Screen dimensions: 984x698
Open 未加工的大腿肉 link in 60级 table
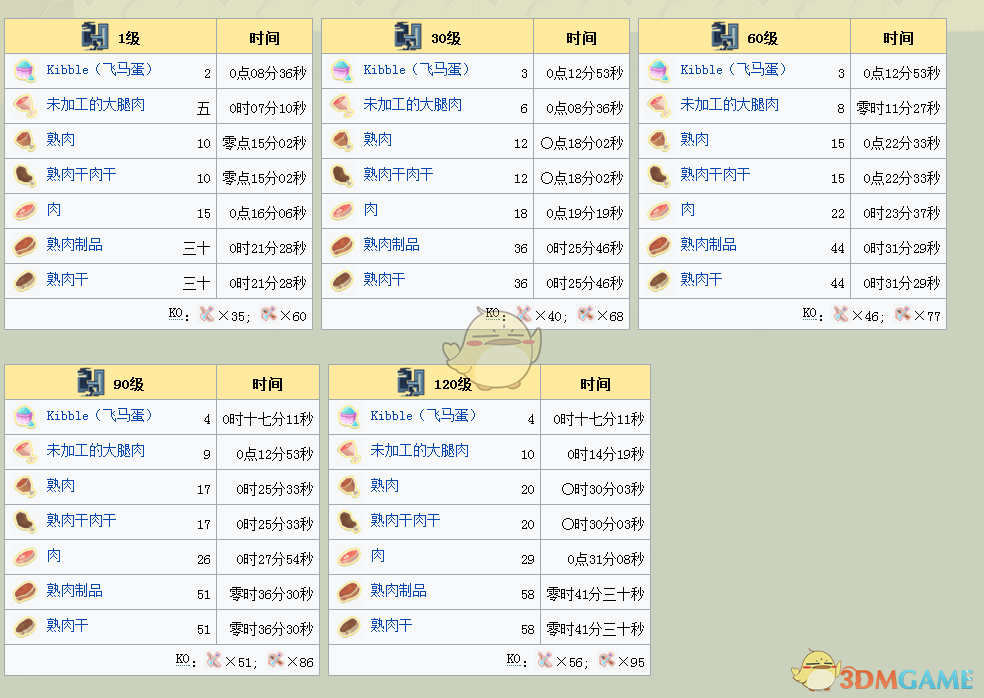(729, 104)
